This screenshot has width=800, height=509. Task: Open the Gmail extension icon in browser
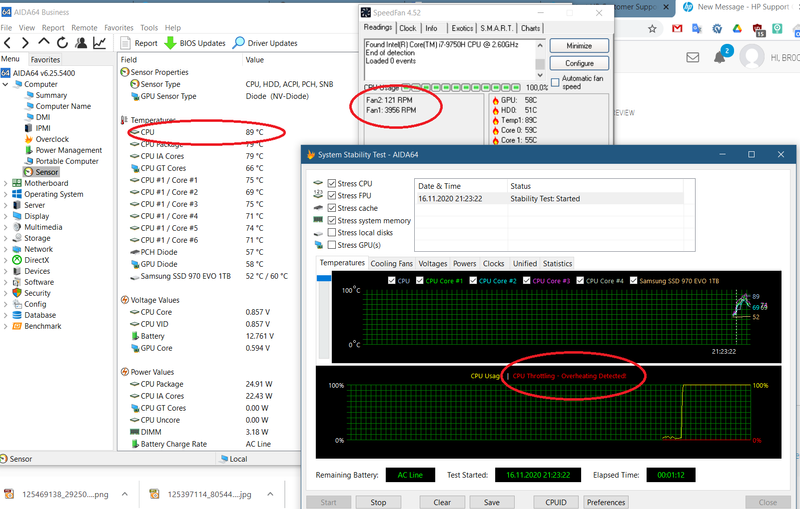[x=677, y=29]
